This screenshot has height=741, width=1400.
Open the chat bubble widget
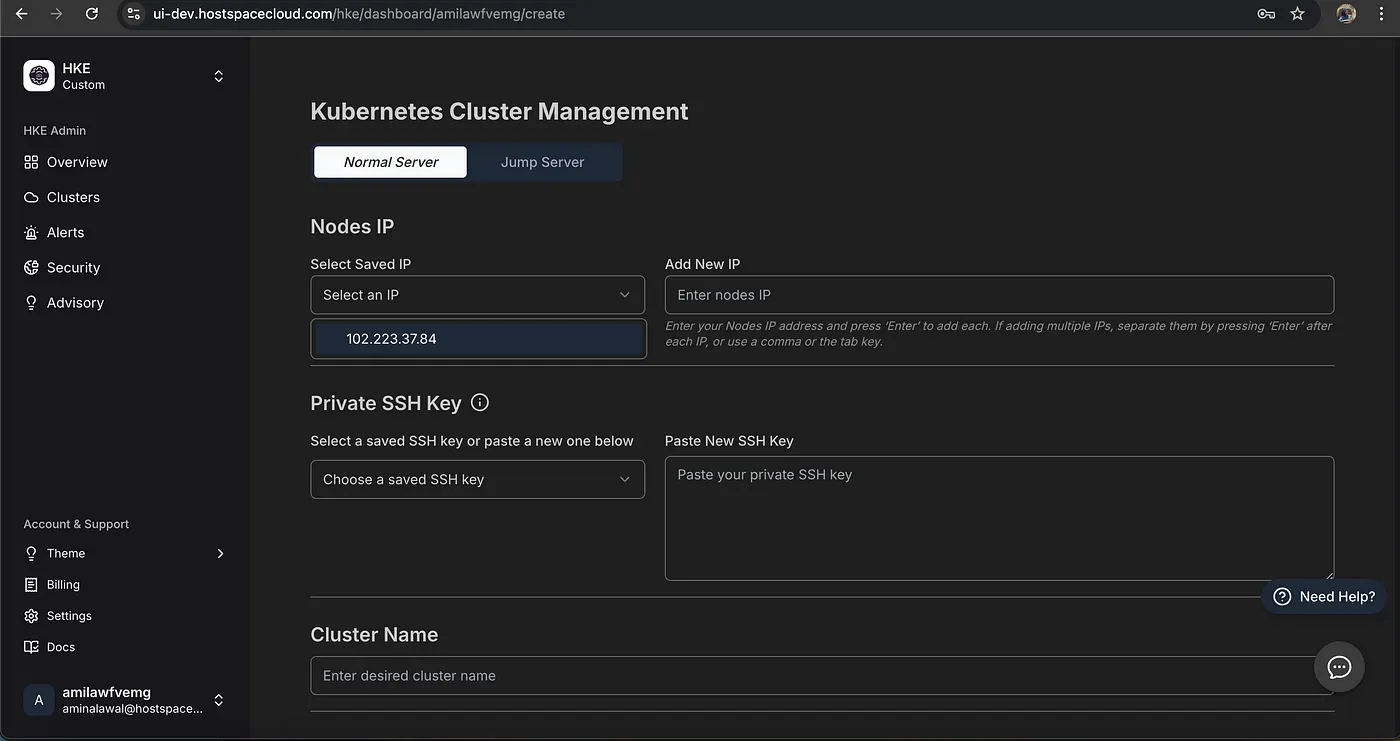pos(1339,667)
